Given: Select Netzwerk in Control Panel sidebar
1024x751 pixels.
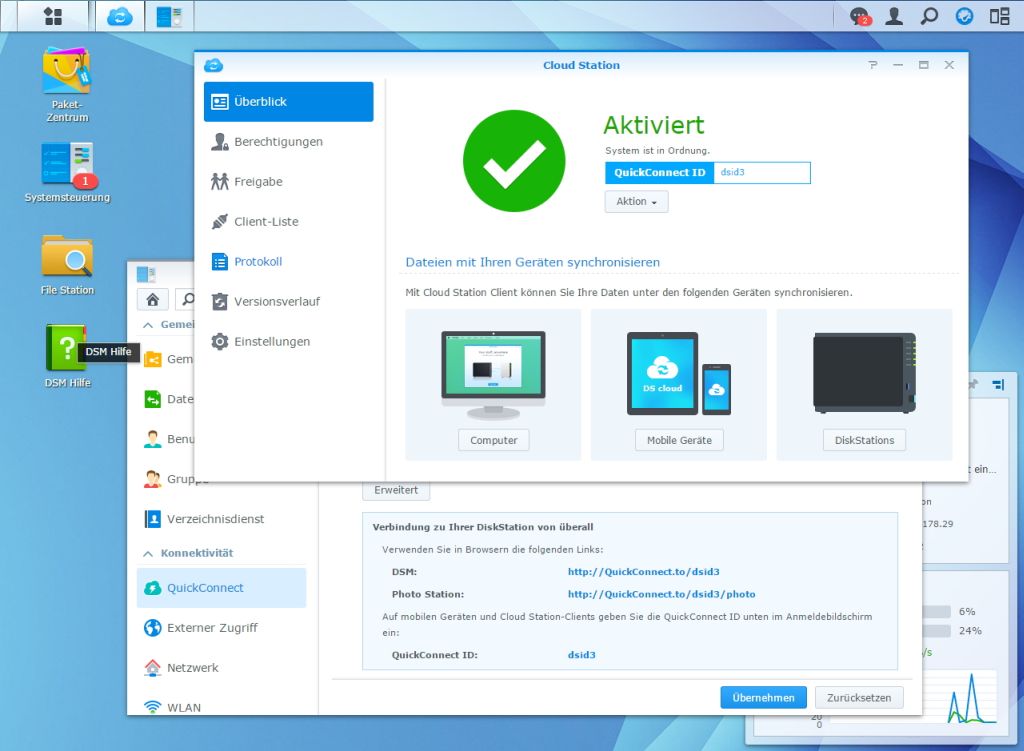Looking at the screenshot, I should (221, 667).
